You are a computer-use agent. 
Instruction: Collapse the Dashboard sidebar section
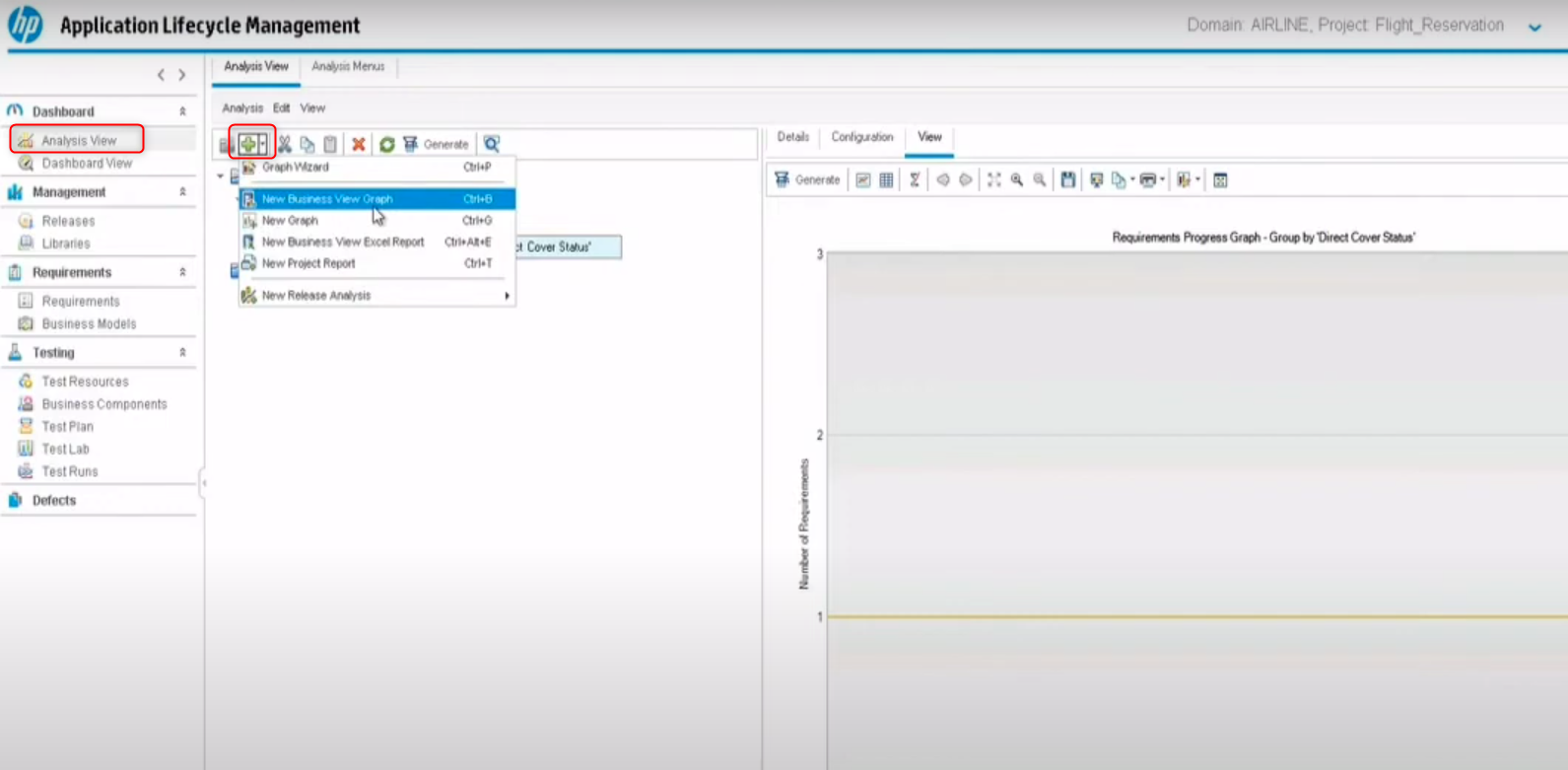(182, 111)
